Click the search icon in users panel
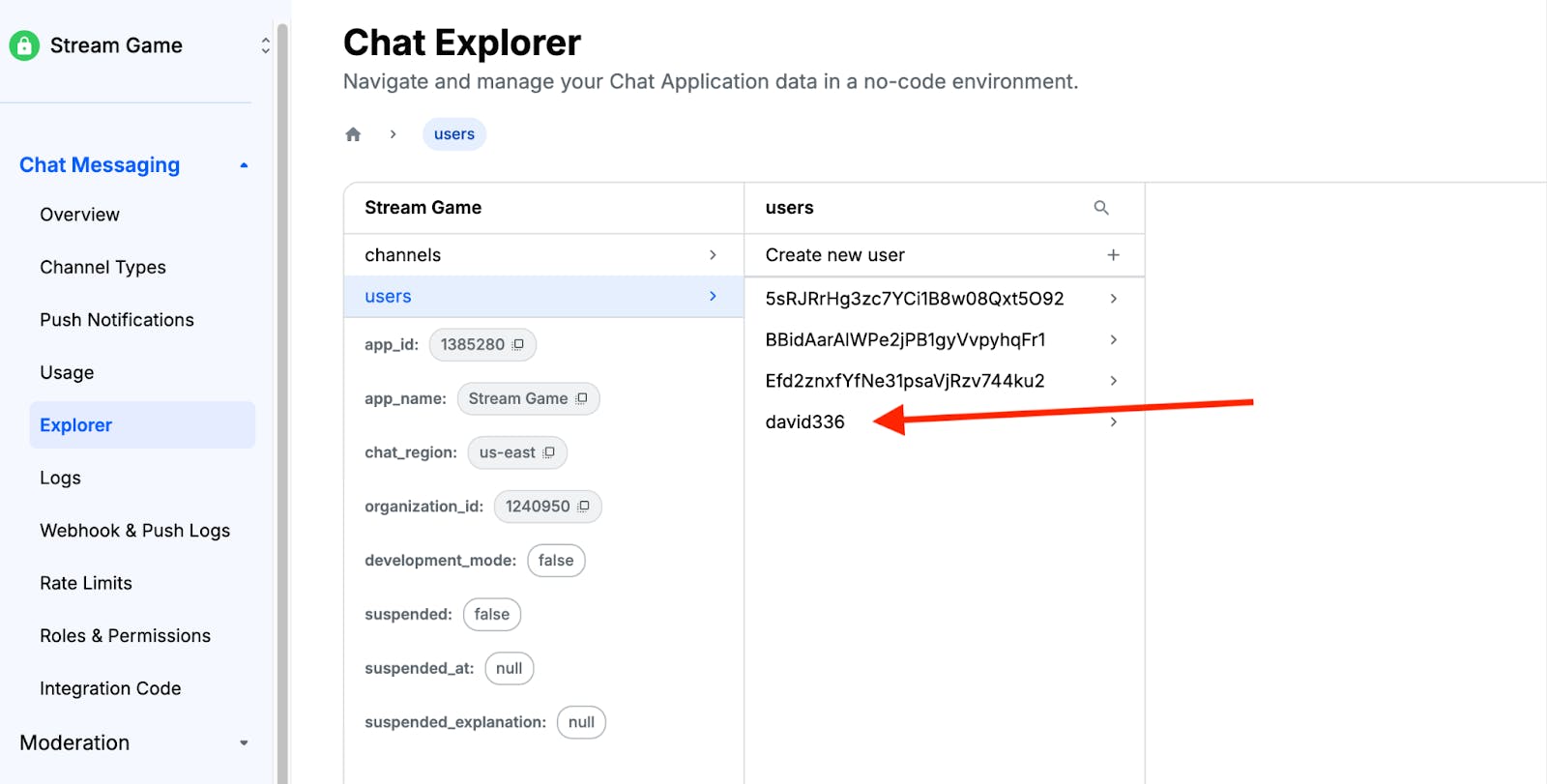 (1100, 208)
